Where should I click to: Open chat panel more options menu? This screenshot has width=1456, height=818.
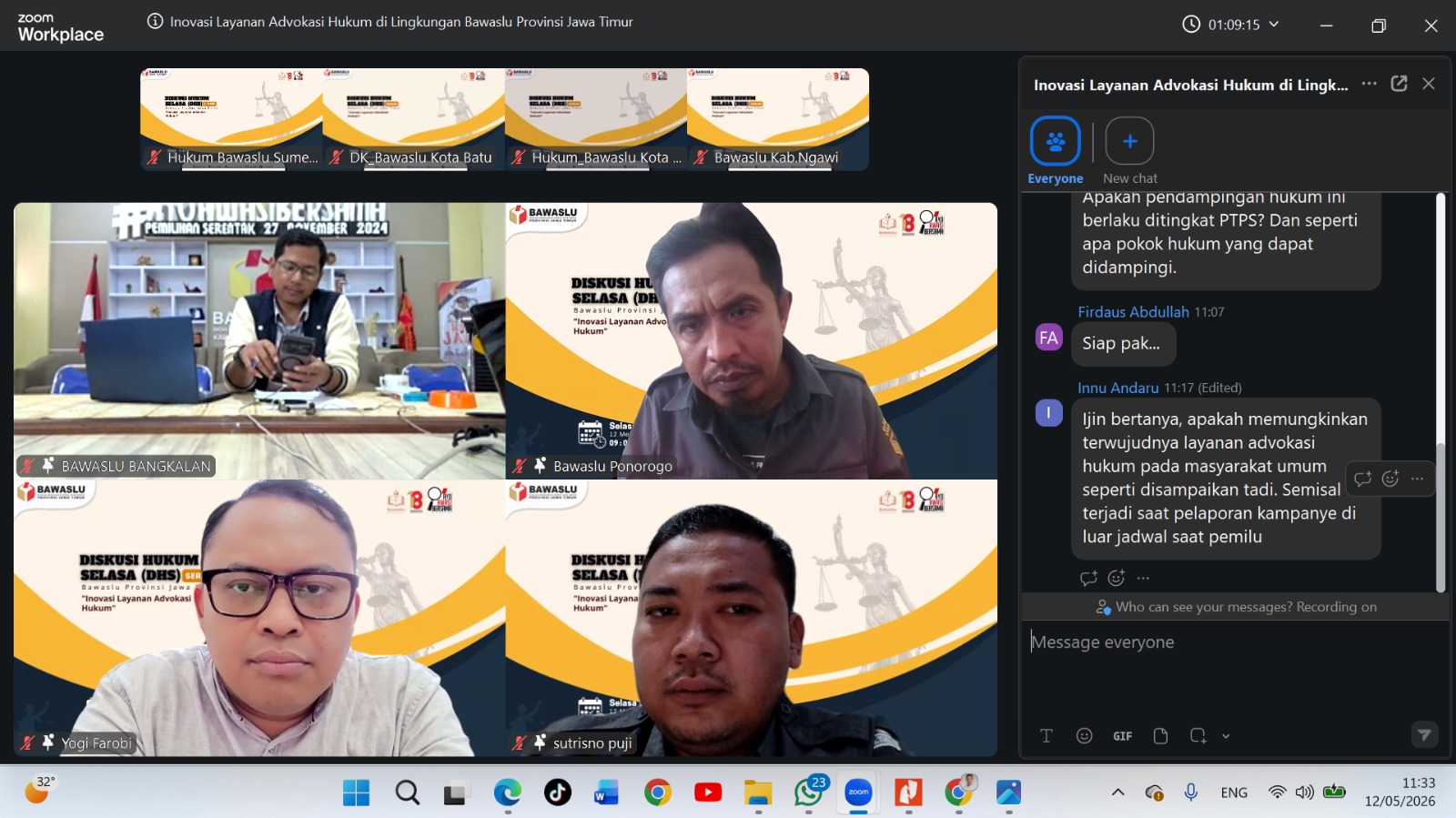coord(1369,84)
